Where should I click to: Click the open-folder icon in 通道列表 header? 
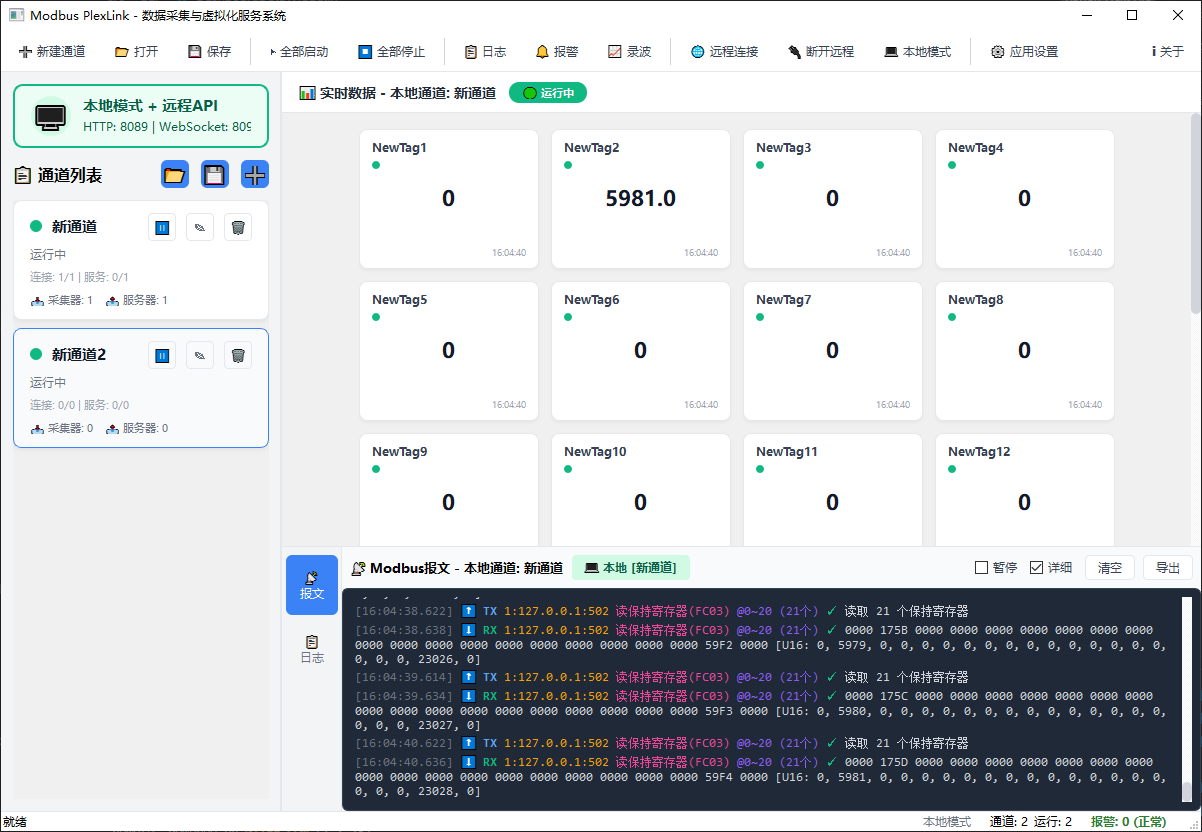point(175,175)
